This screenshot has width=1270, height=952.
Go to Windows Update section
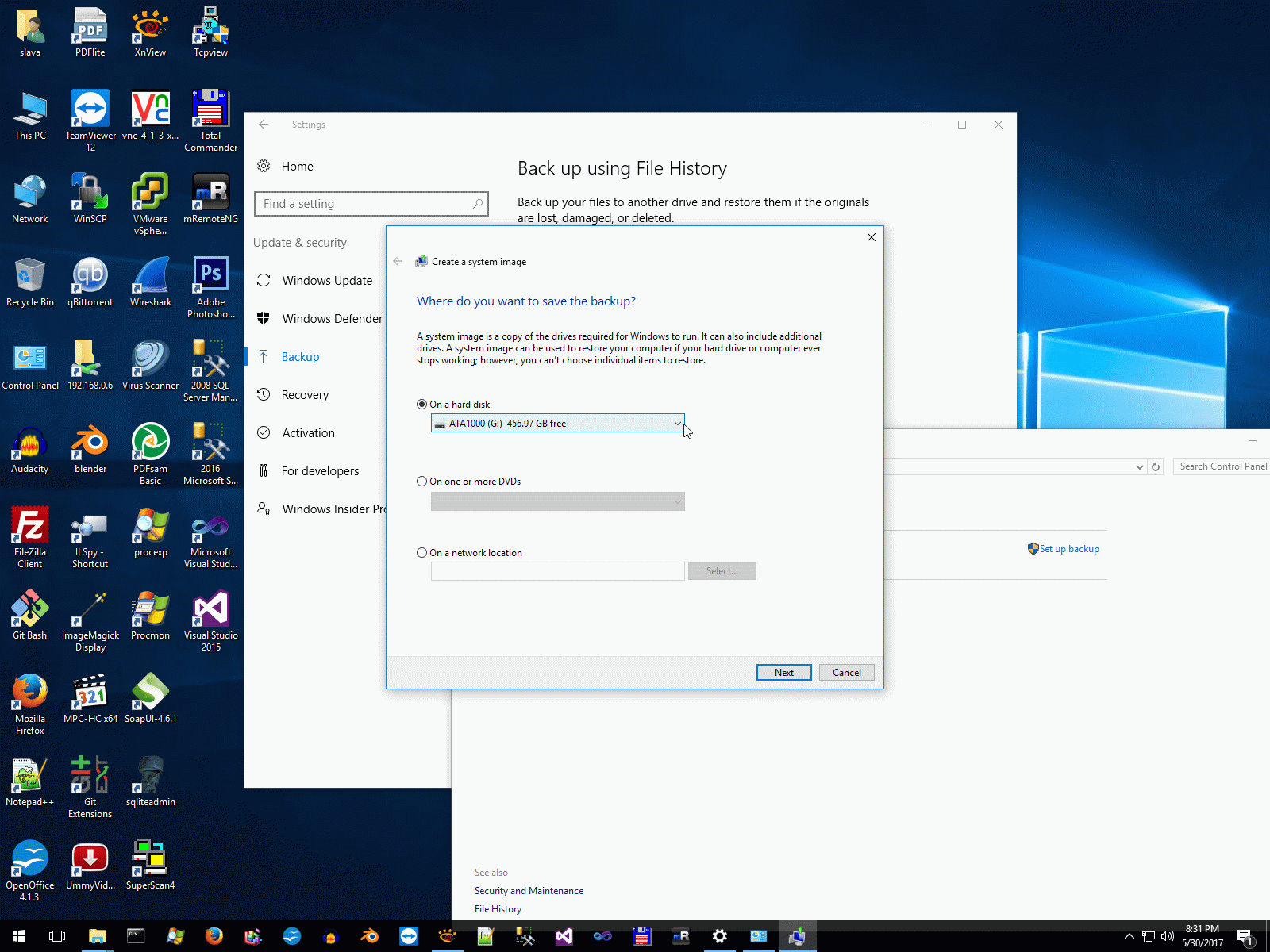[x=327, y=281]
